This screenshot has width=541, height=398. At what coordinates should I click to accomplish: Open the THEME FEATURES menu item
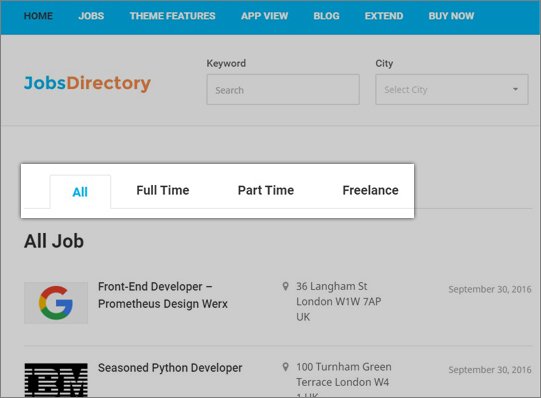pyautogui.click(x=173, y=16)
